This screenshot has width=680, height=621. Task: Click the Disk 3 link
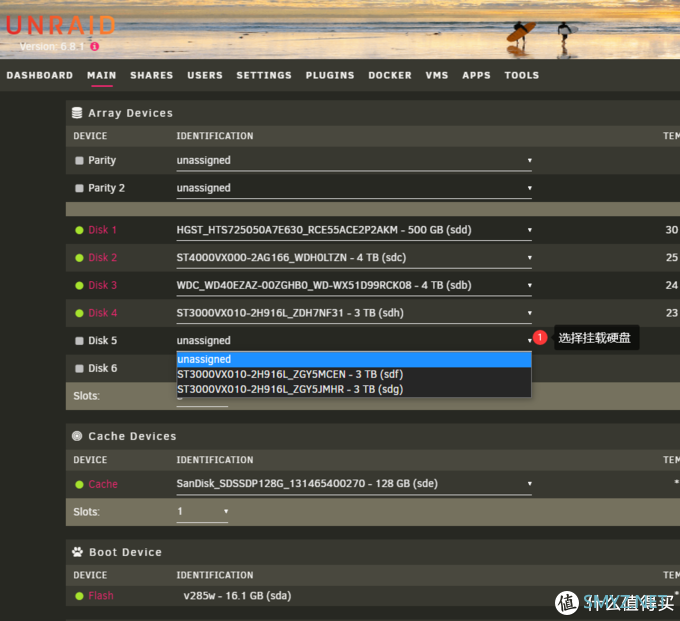(x=102, y=286)
